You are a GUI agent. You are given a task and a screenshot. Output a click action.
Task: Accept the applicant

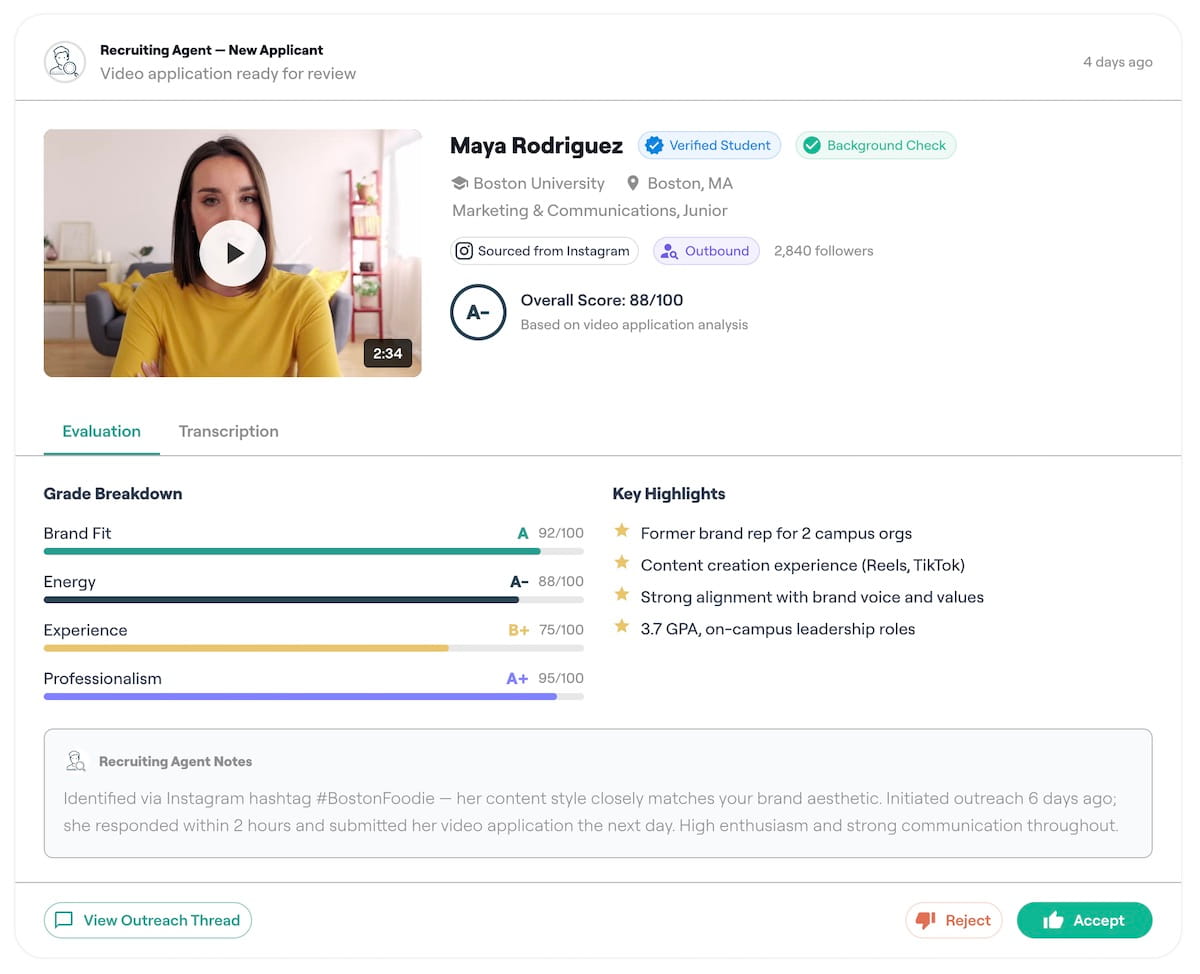1084,921
